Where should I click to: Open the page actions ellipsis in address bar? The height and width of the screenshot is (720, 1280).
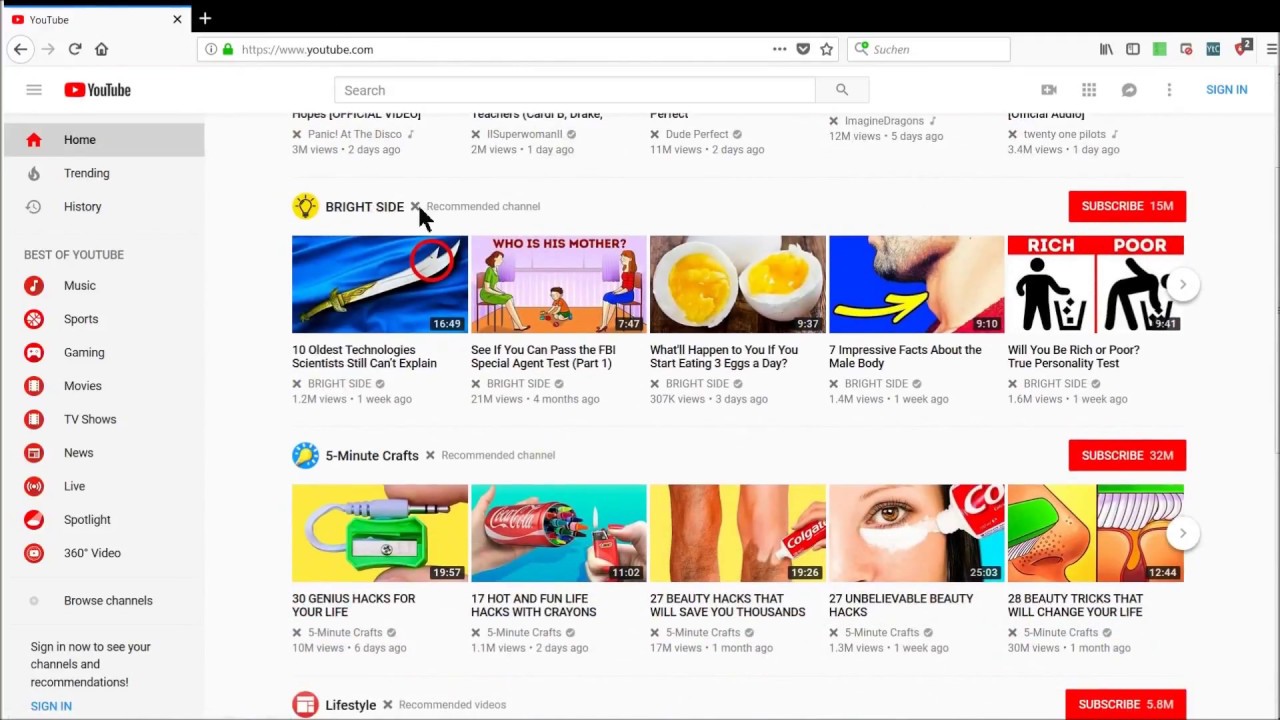coord(779,49)
